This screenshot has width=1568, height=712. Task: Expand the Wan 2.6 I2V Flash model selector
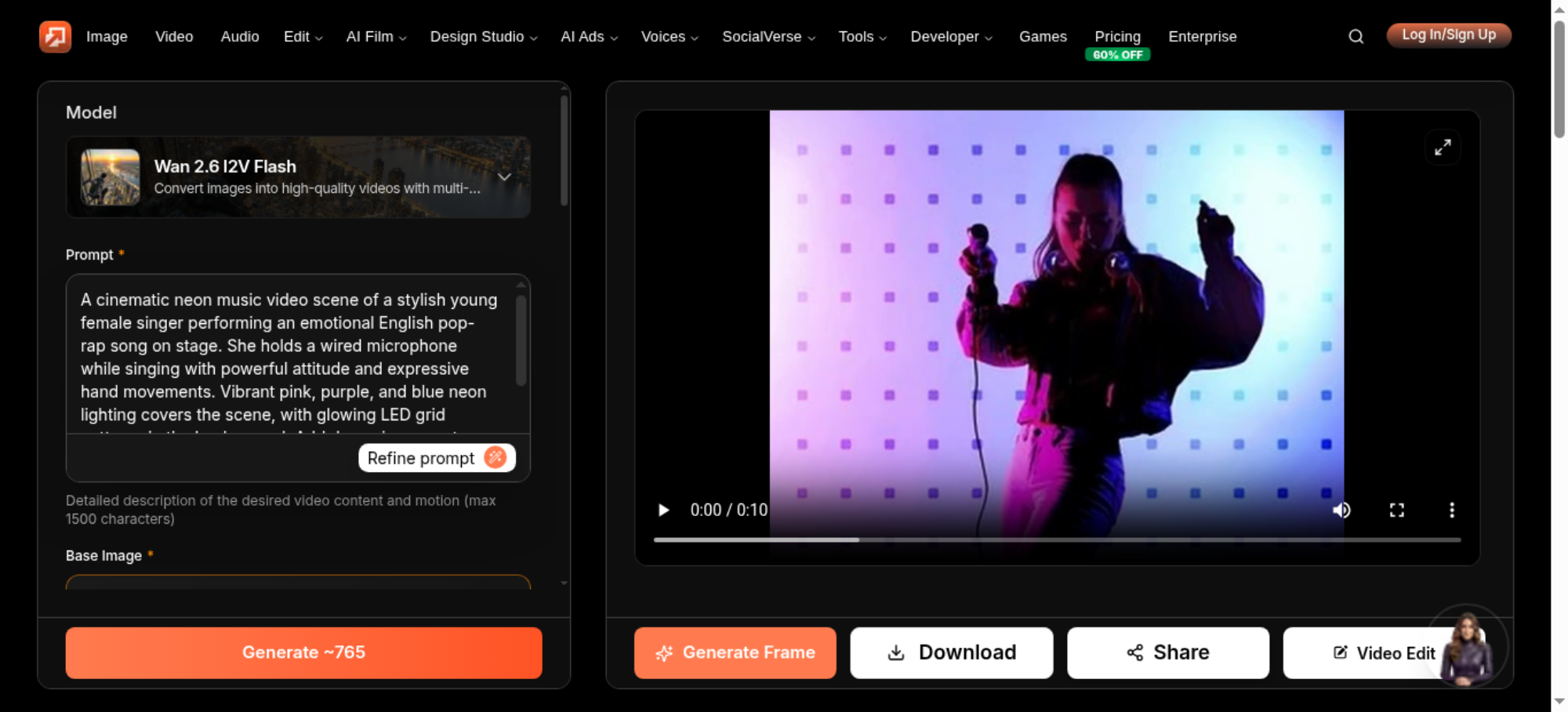[298, 177]
